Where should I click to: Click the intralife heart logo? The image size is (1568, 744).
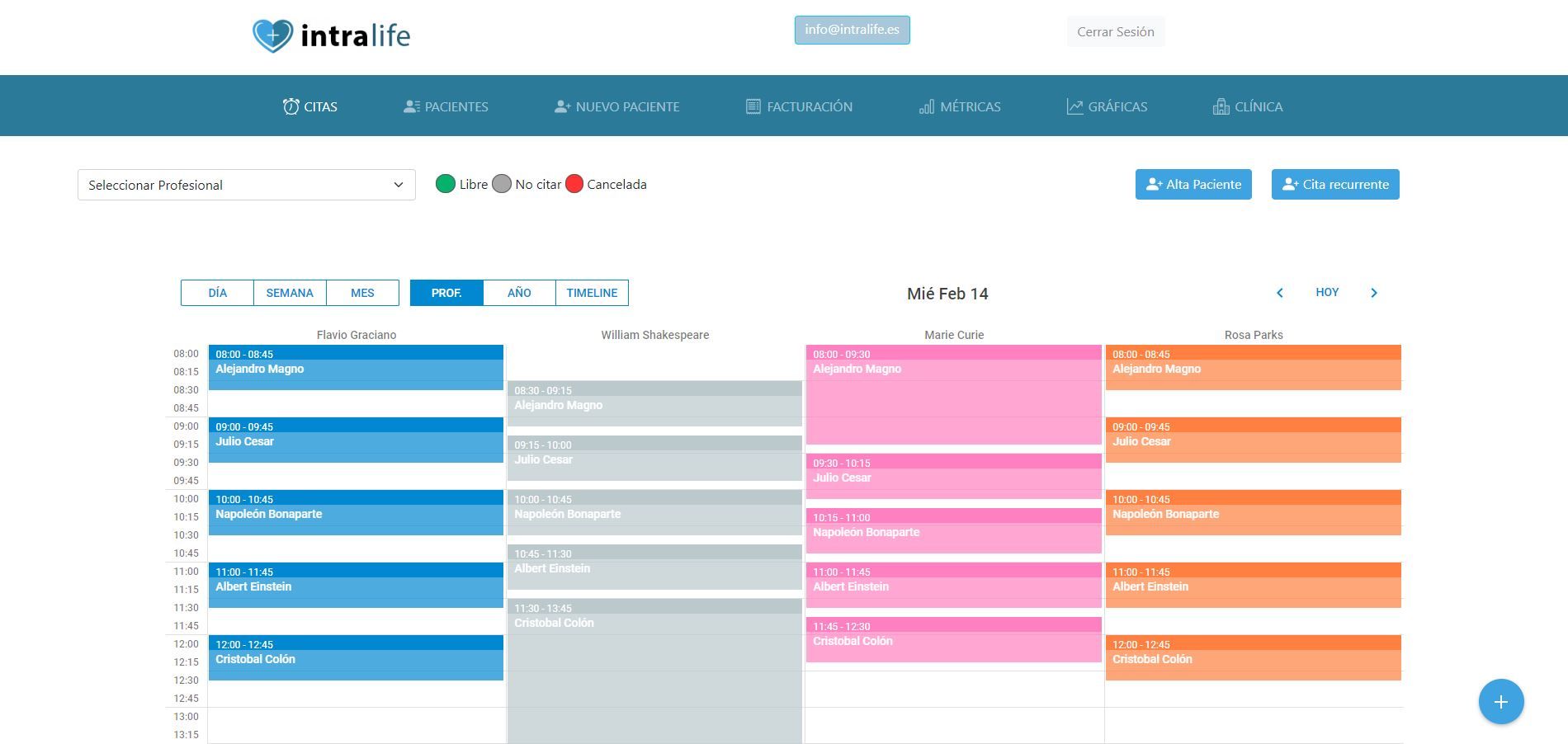pos(272,35)
